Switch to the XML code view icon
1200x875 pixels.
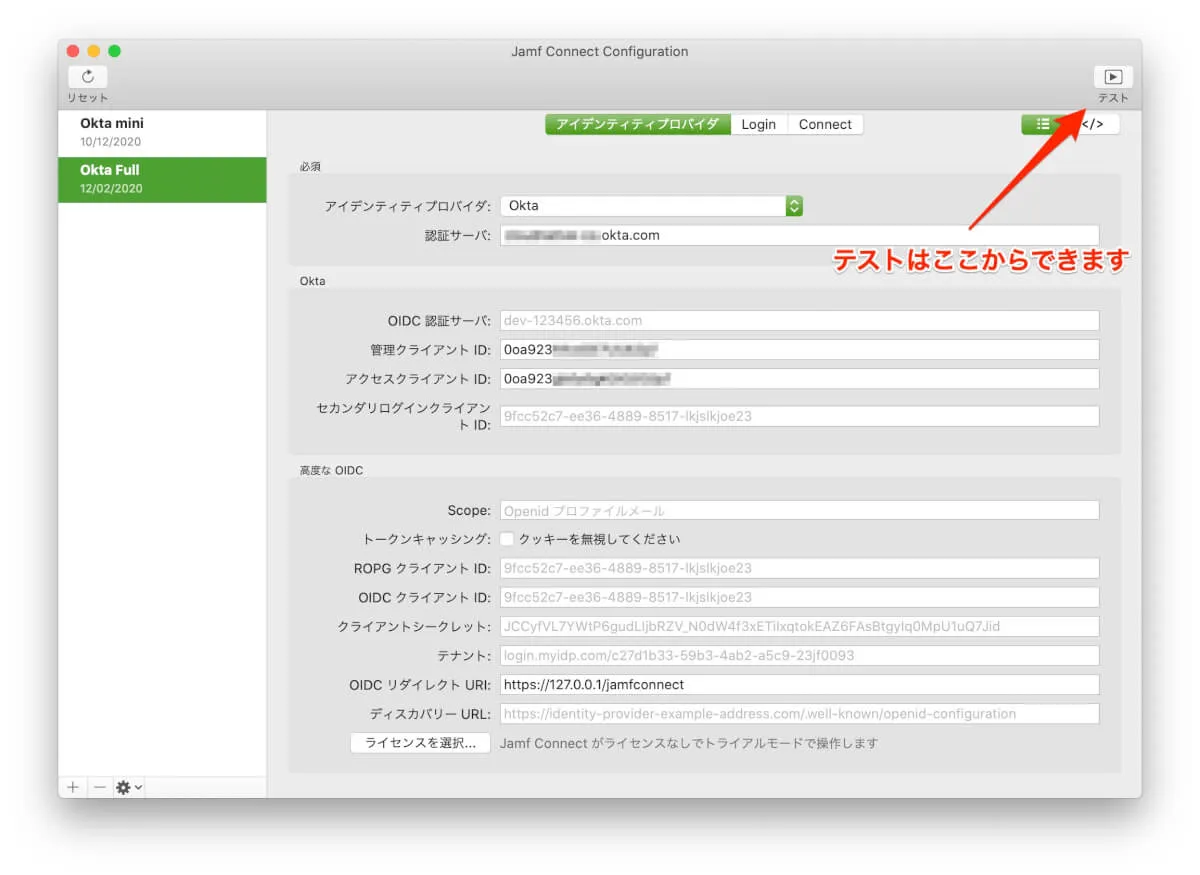[1095, 124]
